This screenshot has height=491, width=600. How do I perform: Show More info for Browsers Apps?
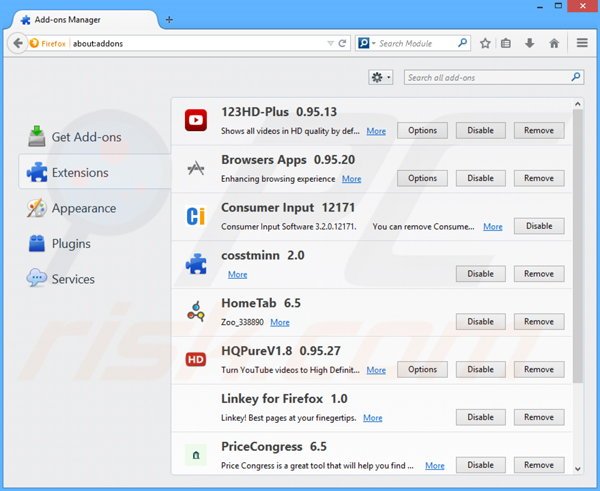click(352, 179)
